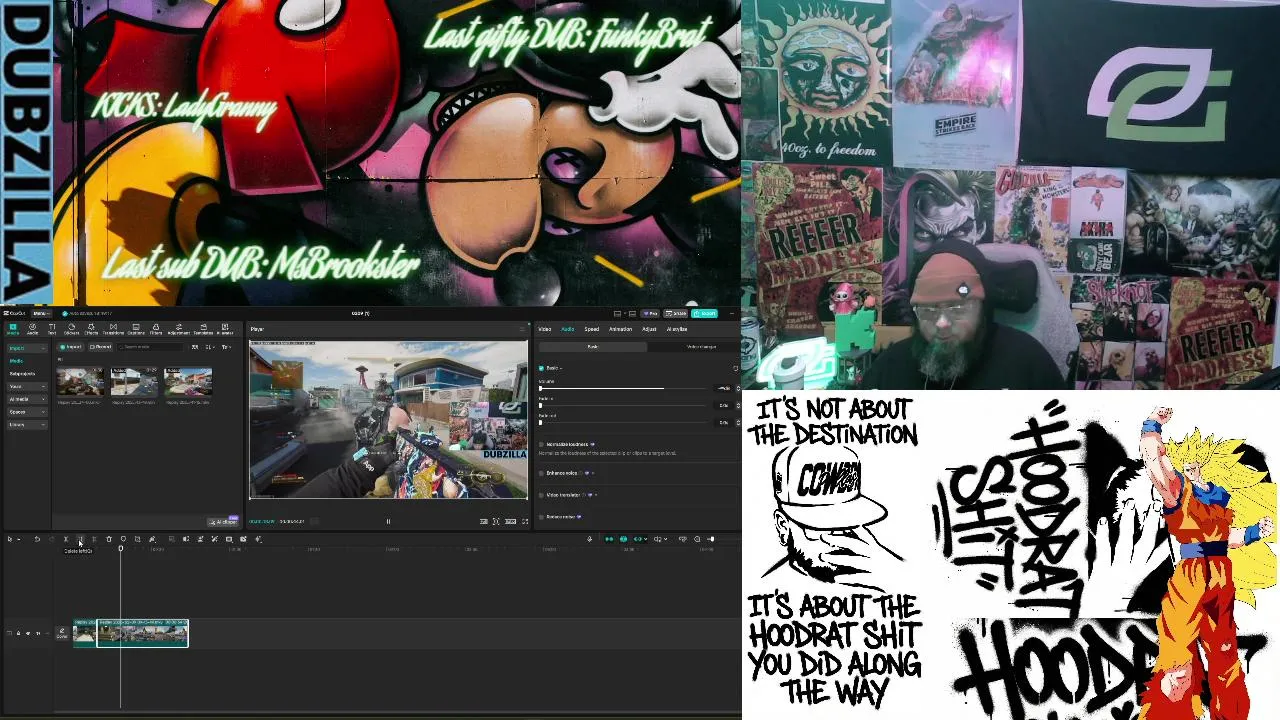Open the Adjustment panel icon
The image size is (1280, 720).
pos(179,329)
